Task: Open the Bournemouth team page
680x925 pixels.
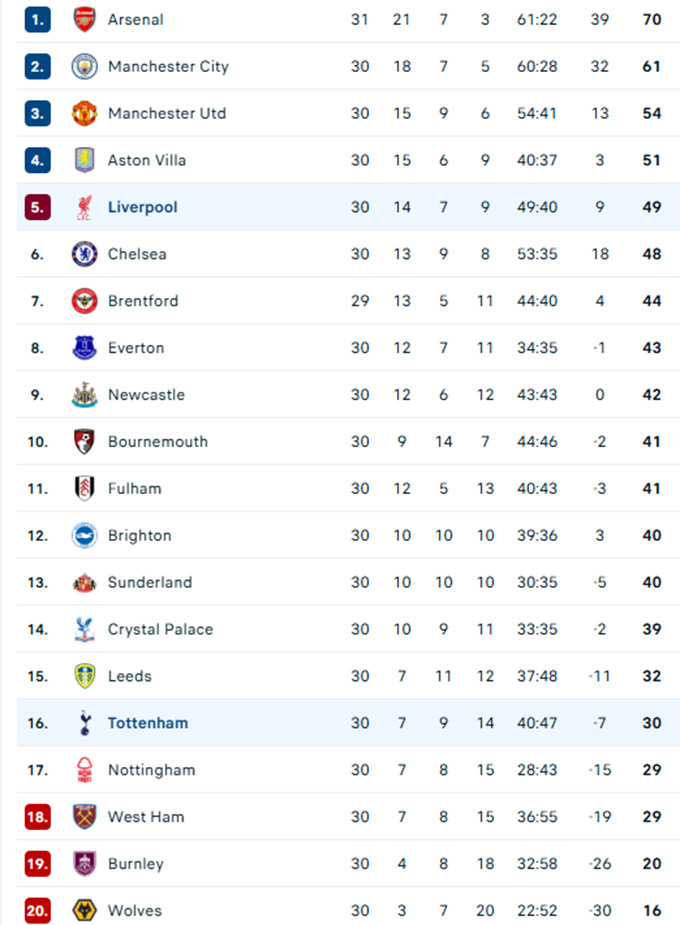Action: [158, 442]
